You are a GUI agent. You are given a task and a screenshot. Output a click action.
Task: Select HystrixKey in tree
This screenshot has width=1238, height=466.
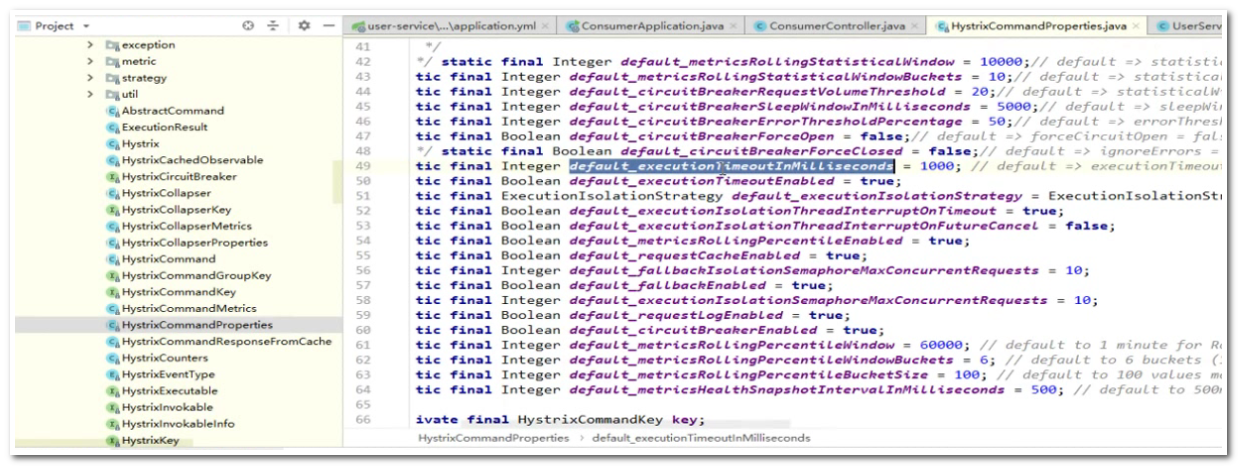tap(143, 440)
